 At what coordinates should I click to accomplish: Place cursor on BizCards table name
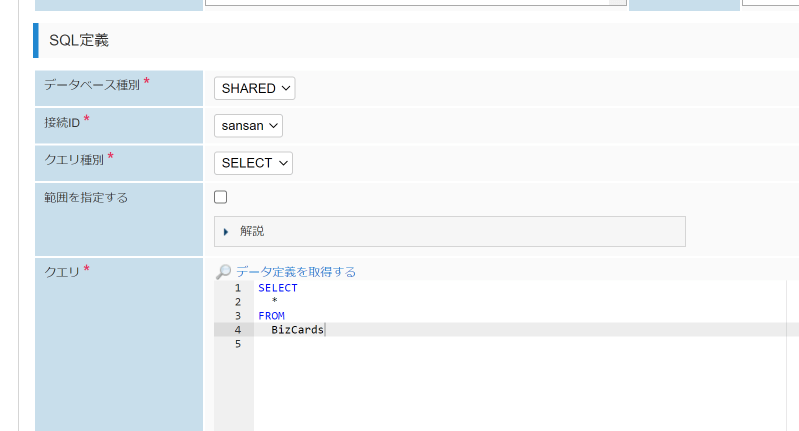pyautogui.click(x=297, y=330)
